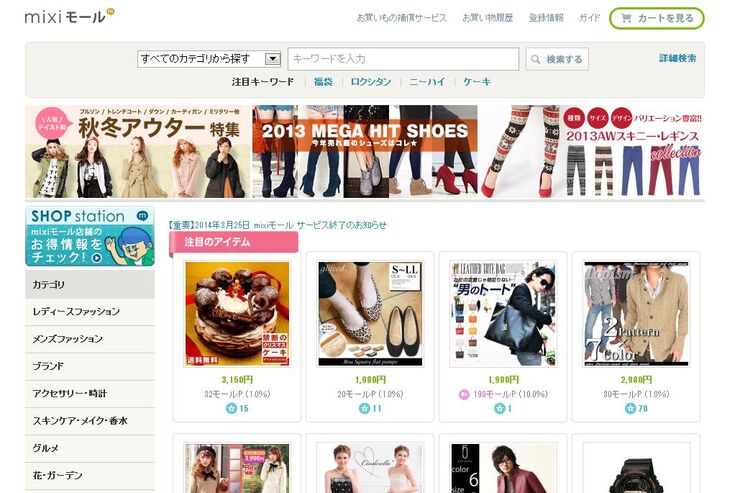Click the m badge on SHOP station banner
The height and width of the screenshot is (493, 740).
click(x=142, y=216)
